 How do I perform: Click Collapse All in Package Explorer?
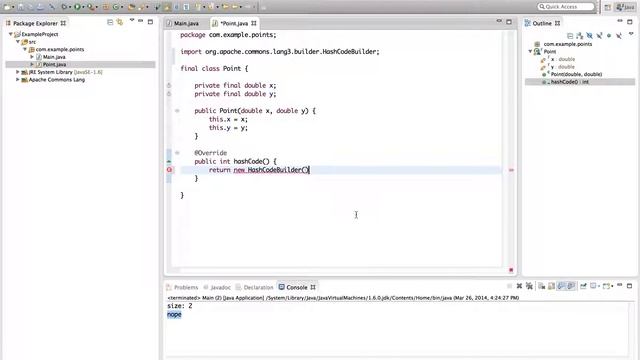(x=110, y=22)
